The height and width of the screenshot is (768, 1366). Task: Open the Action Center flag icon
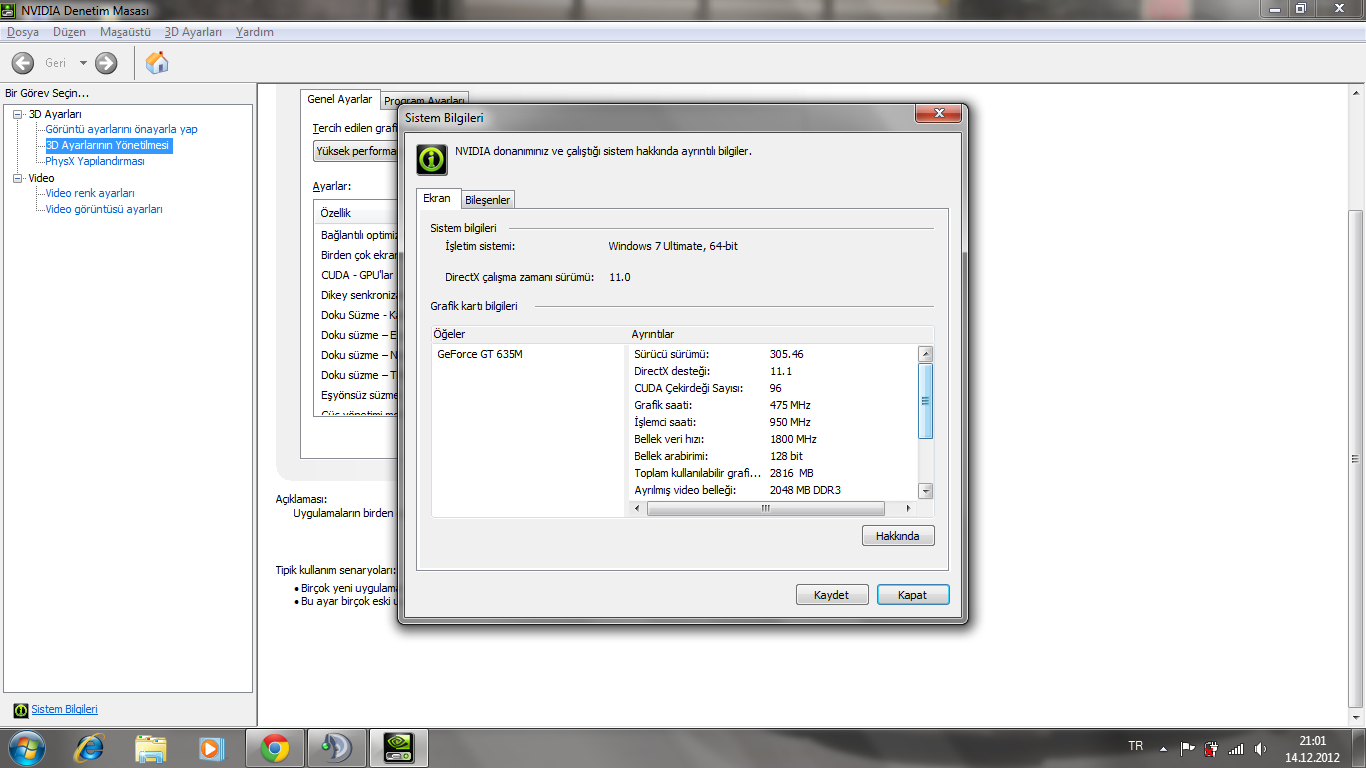click(1187, 748)
